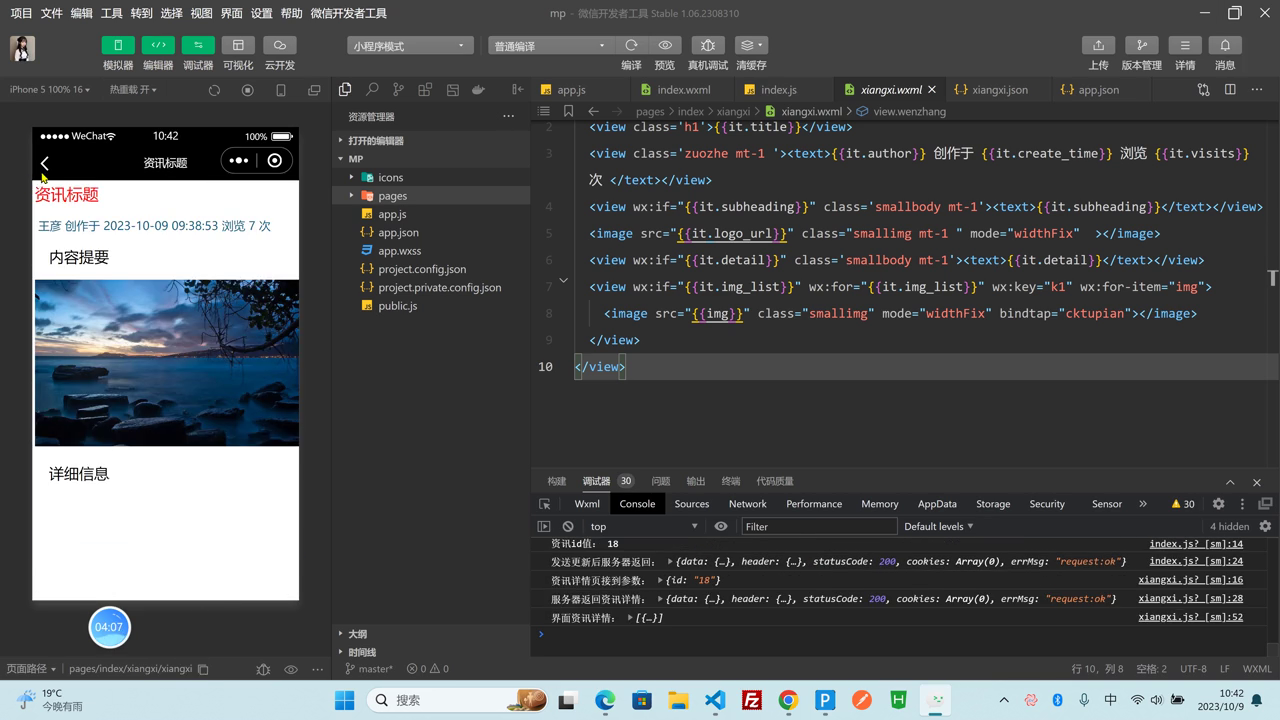Image resolution: width=1280 pixels, height=720 pixels.
Task: Click the 预览 preview eye icon
Action: 665,45
